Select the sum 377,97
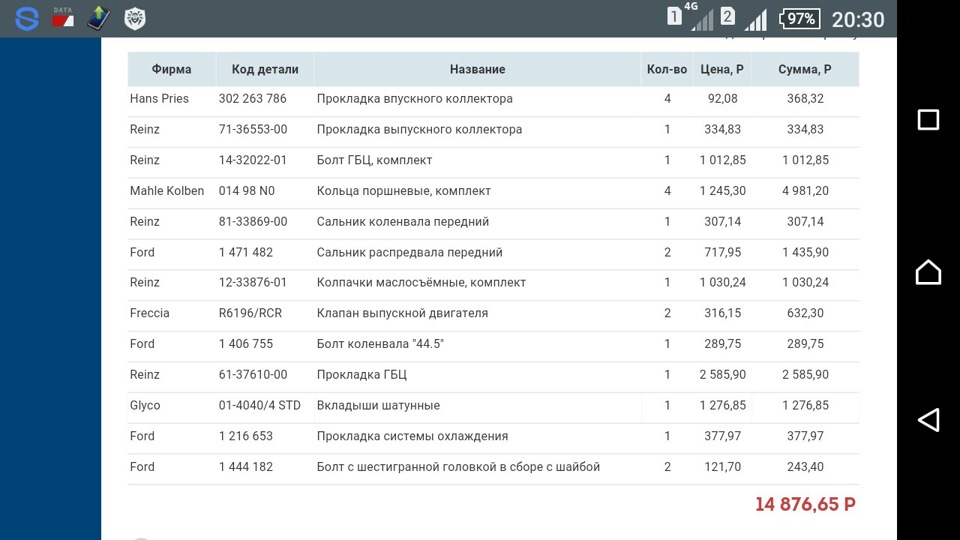 (x=805, y=436)
